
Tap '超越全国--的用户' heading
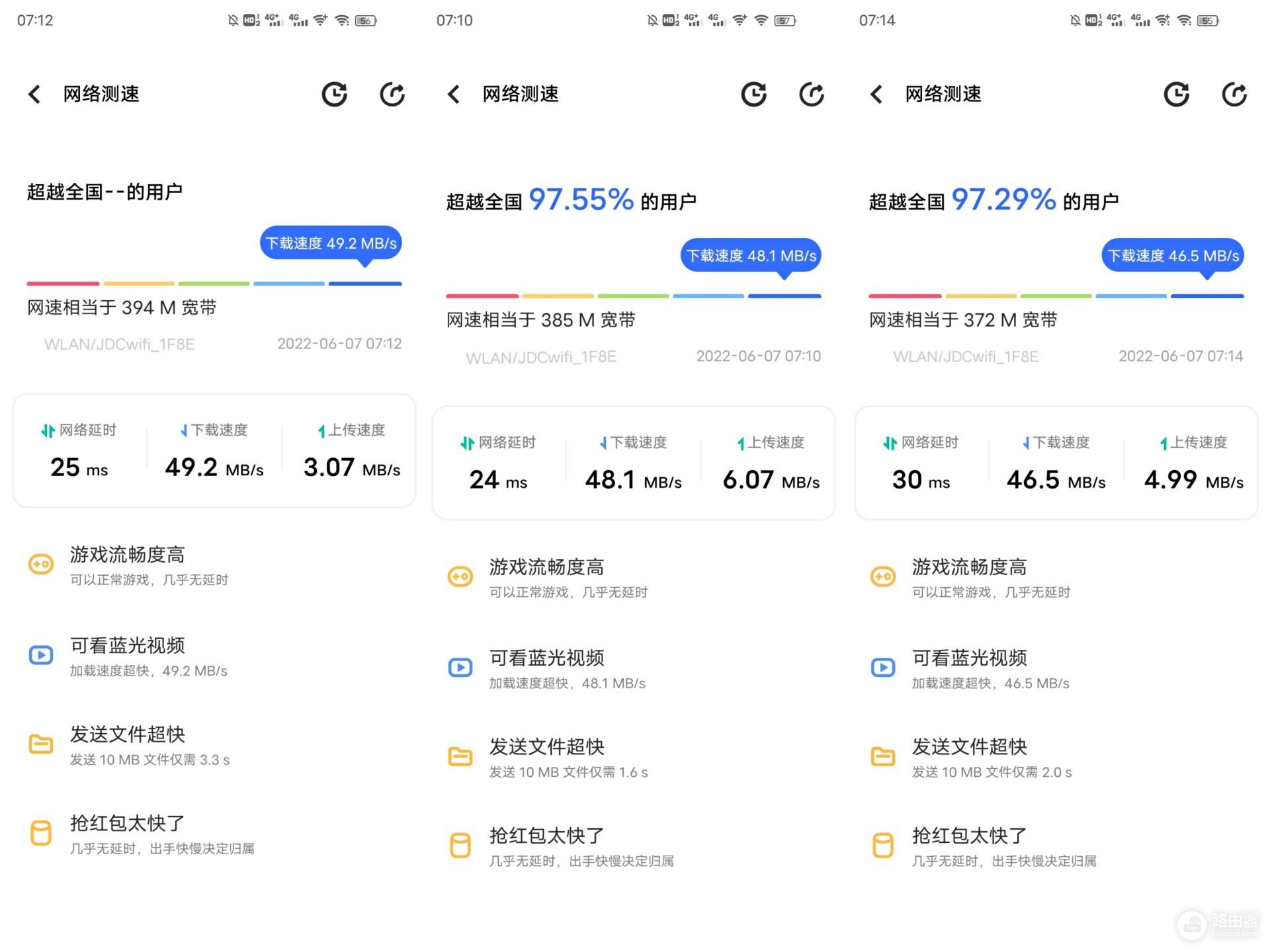tap(105, 192)
